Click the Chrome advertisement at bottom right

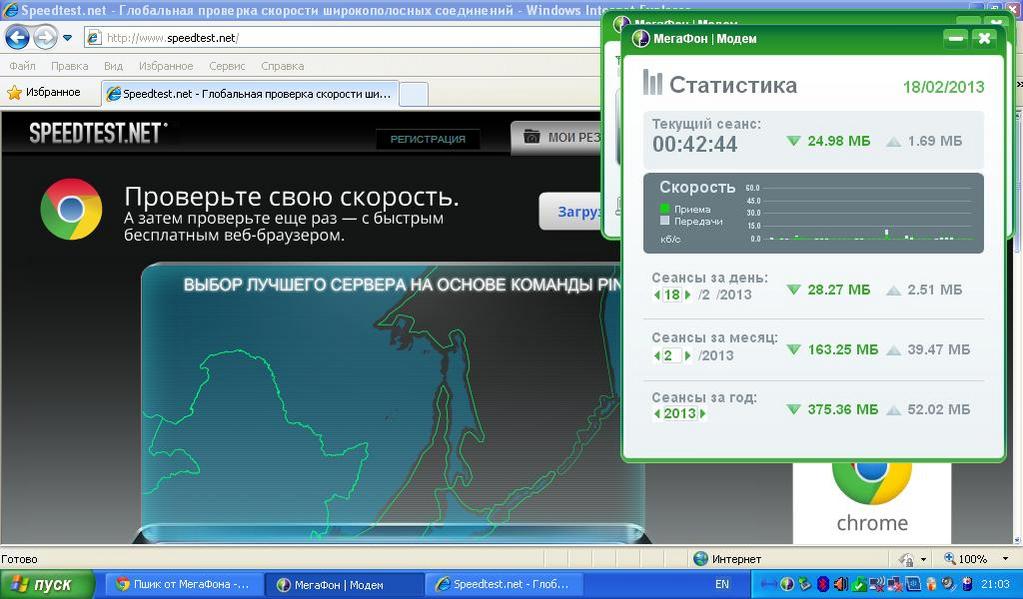[872, 501]
